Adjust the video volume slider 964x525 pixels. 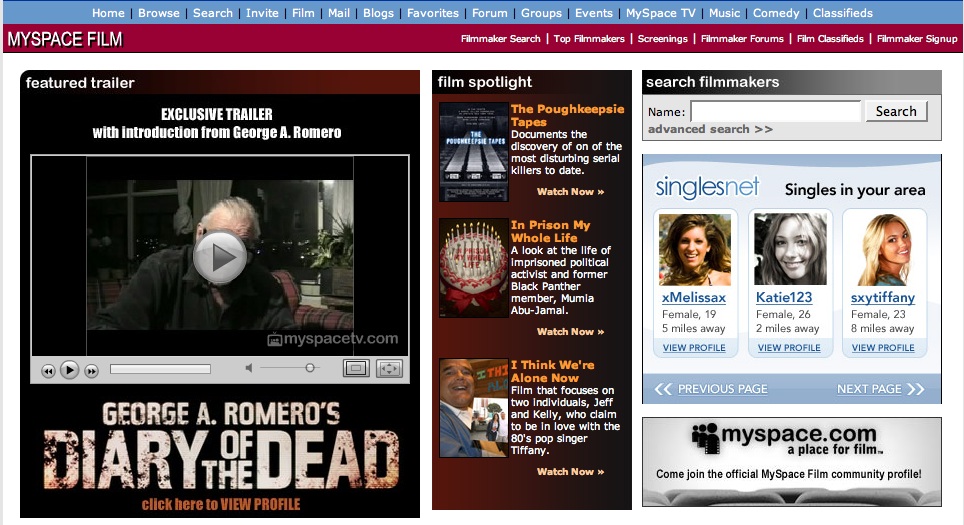pyautogui.click(x=309, y=368)
